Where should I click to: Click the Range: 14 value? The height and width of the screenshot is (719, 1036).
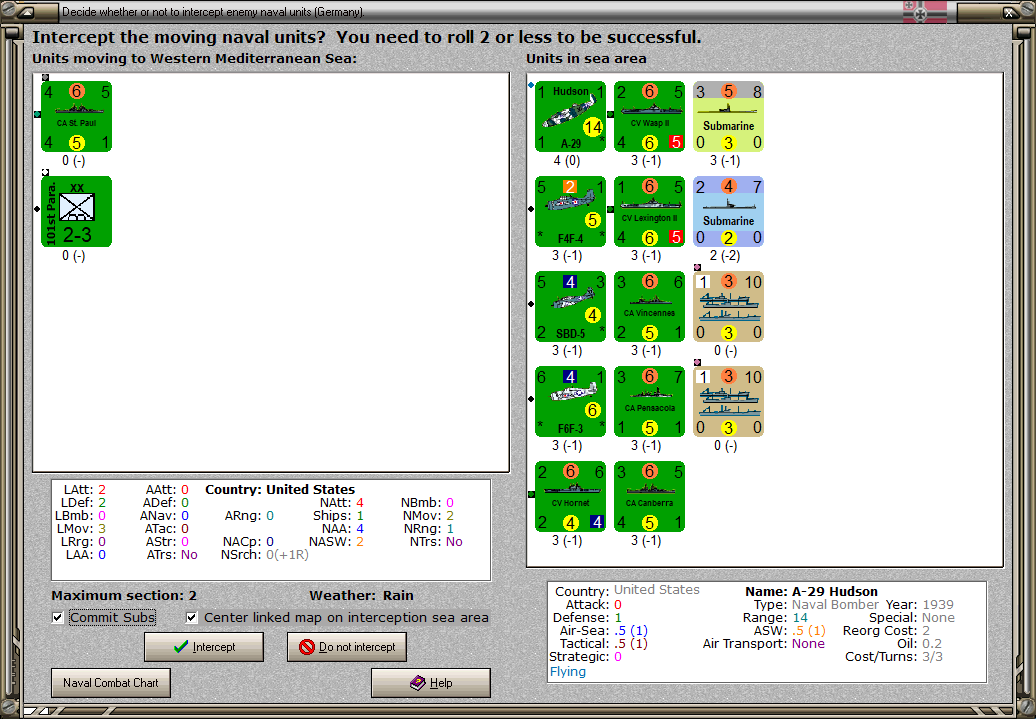(x=777, y=618)
